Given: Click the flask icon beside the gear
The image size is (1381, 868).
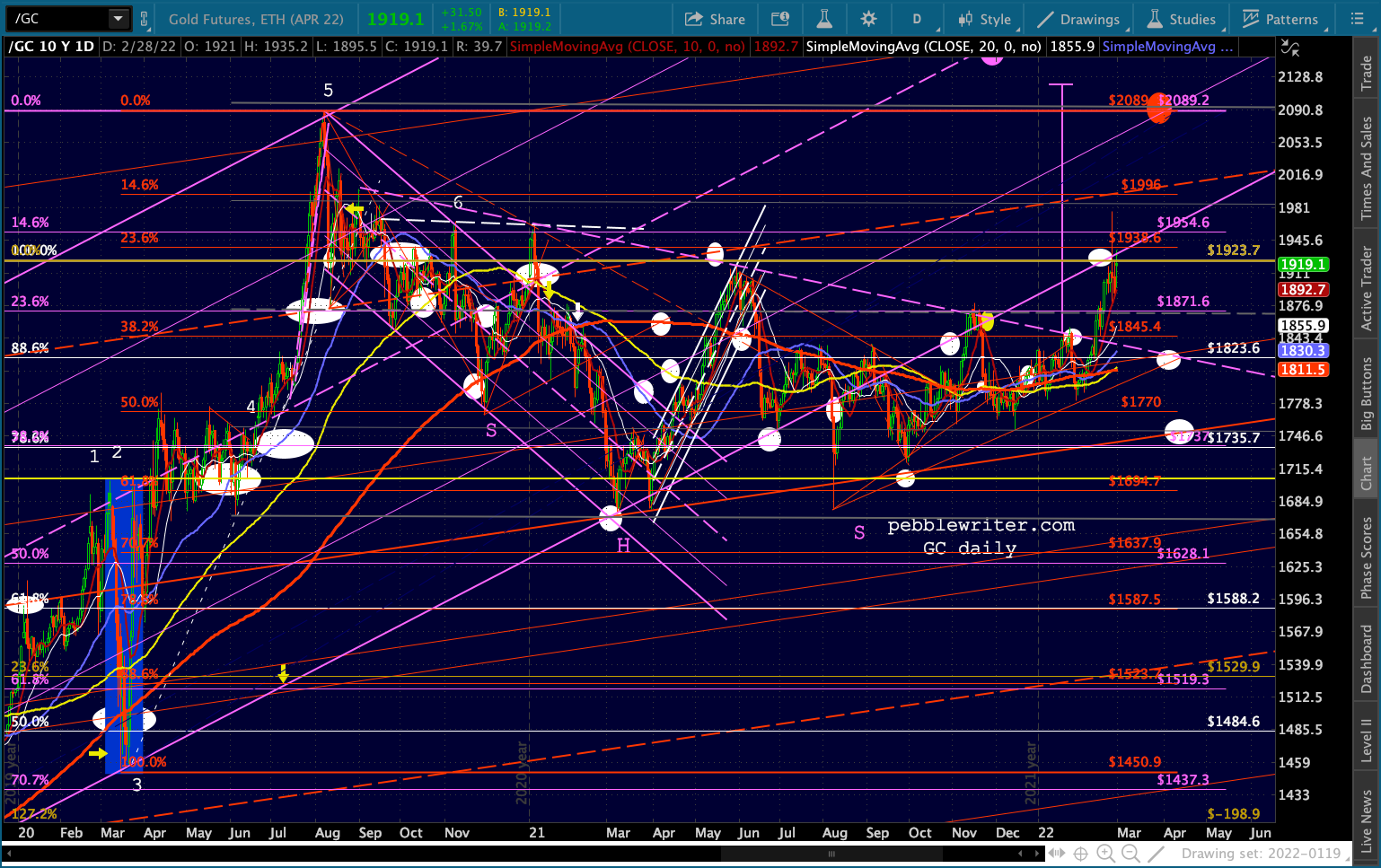Looking at the screenshot, I should [x=824, y=19].
